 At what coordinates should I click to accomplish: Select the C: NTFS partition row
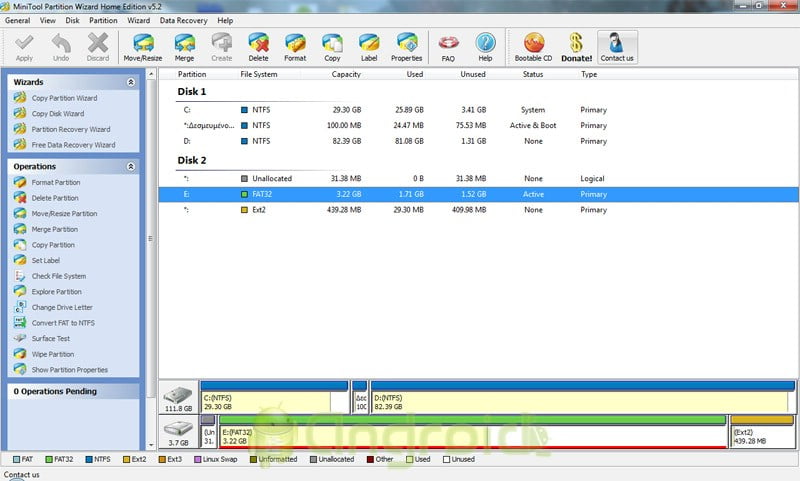(x=478, y=110)
